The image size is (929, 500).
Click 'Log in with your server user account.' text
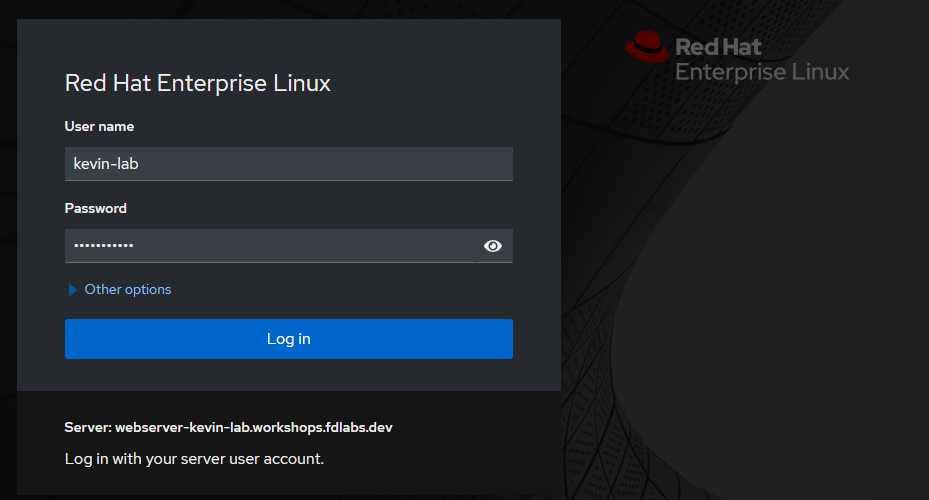pos(194,459)
